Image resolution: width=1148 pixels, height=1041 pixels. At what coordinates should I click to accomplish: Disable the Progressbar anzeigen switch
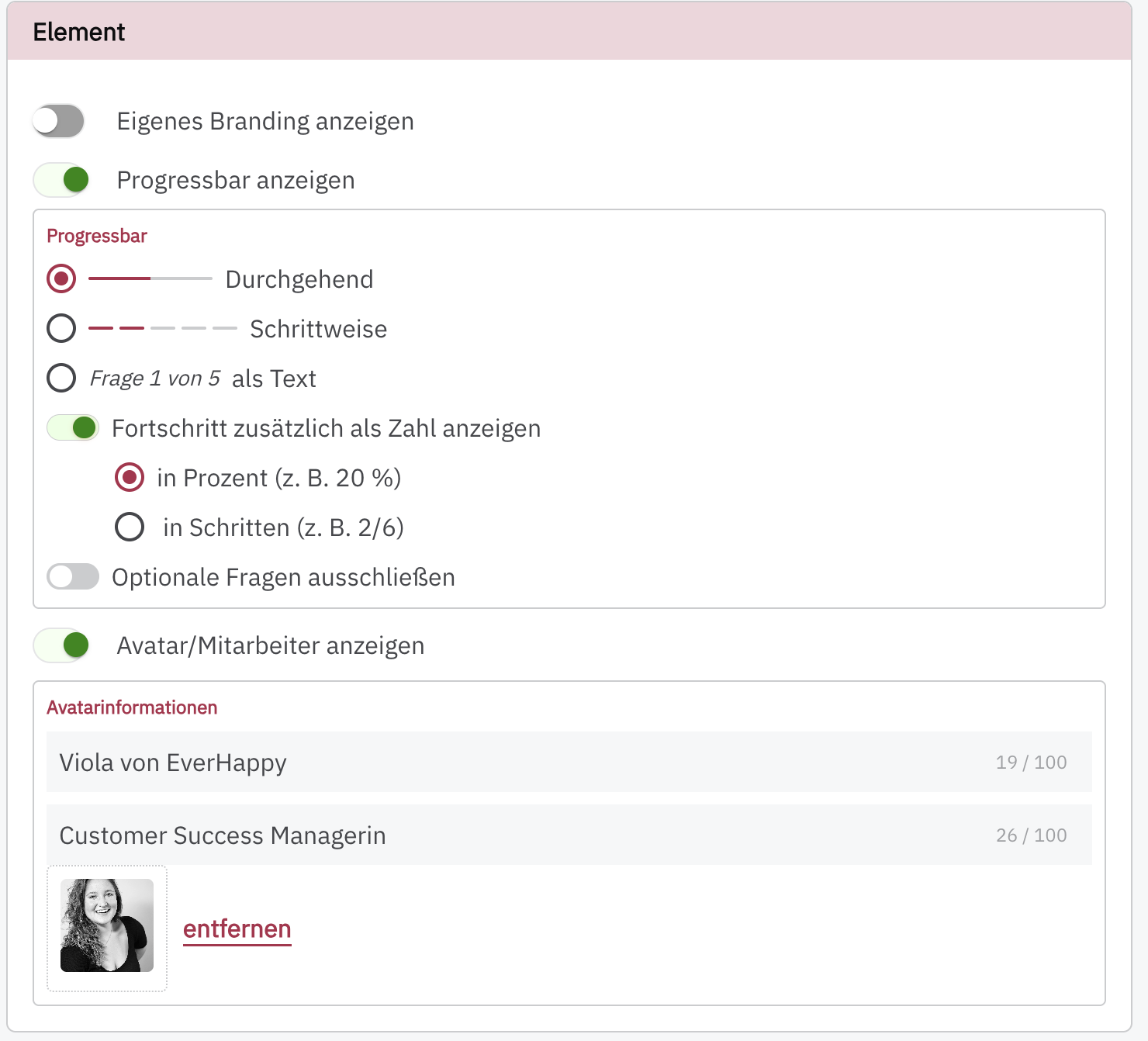pyautogui.click(x=61, y=180)
